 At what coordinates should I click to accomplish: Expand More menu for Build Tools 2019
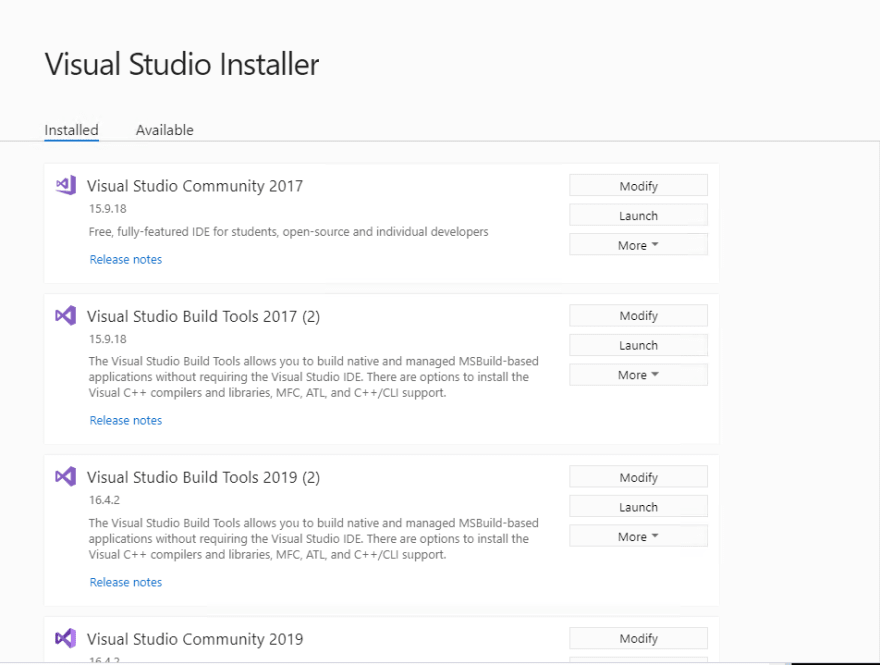(x=638, y=536)
